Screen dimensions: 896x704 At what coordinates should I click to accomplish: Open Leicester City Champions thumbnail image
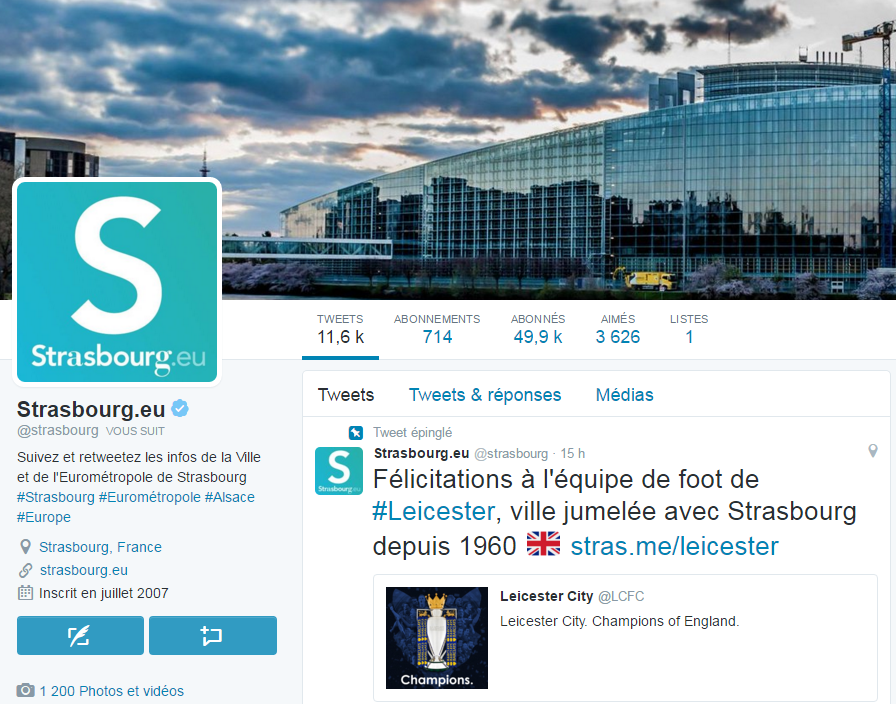[437, 638]
